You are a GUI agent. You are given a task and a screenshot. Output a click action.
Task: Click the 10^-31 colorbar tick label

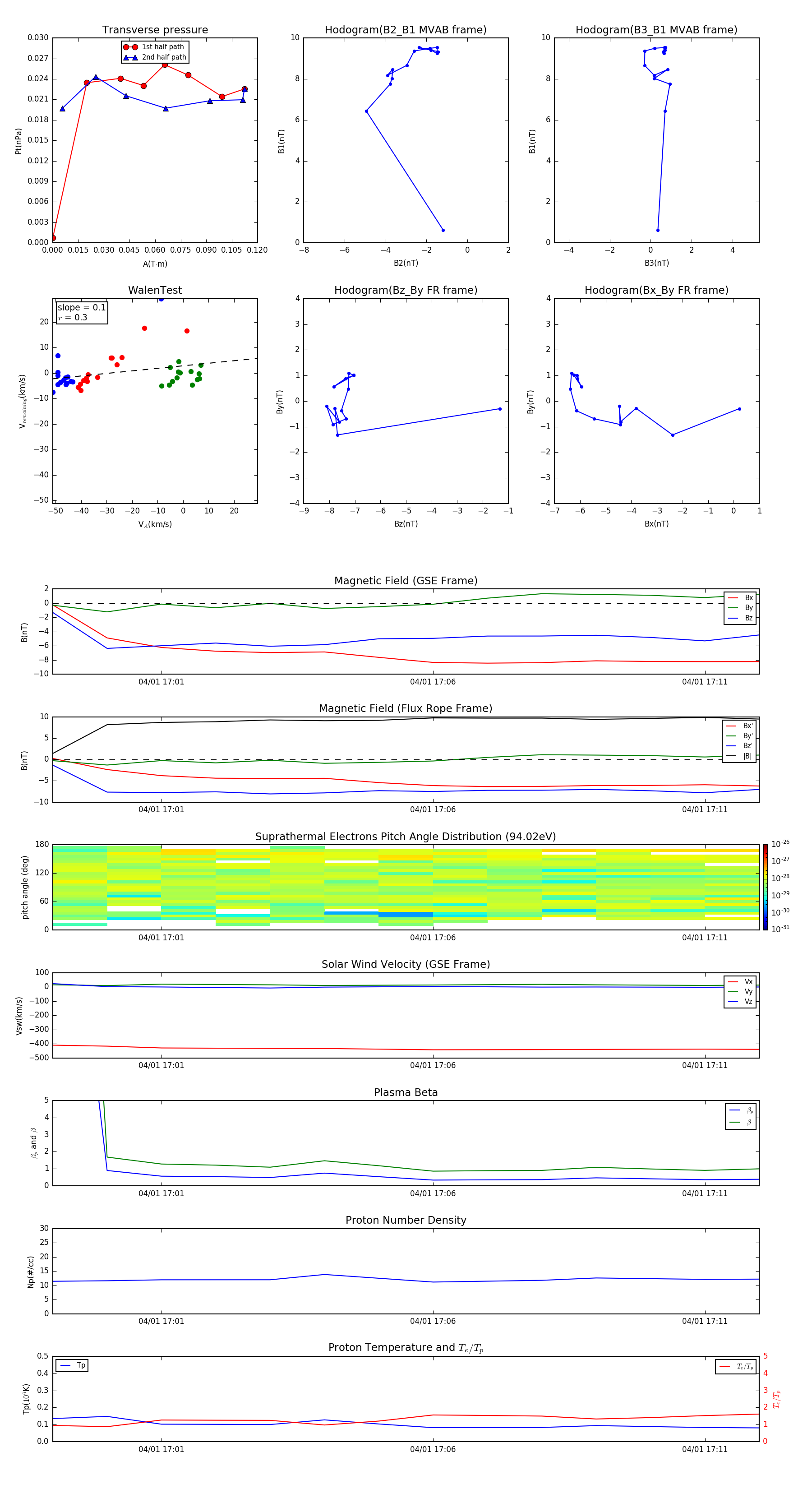click(780, 929)
